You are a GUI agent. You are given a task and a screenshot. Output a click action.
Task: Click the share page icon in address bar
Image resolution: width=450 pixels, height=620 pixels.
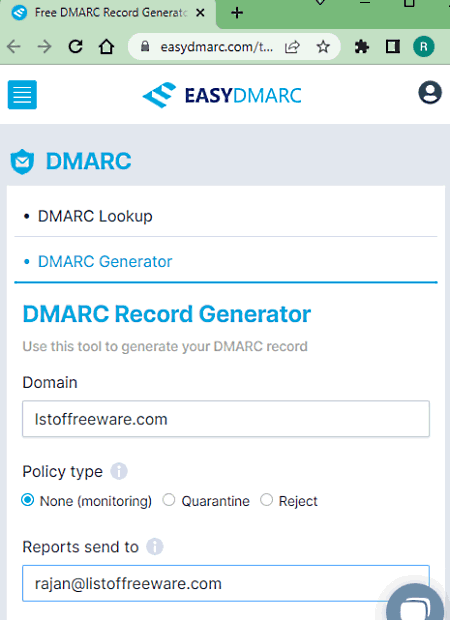click(x=292, y=47)
